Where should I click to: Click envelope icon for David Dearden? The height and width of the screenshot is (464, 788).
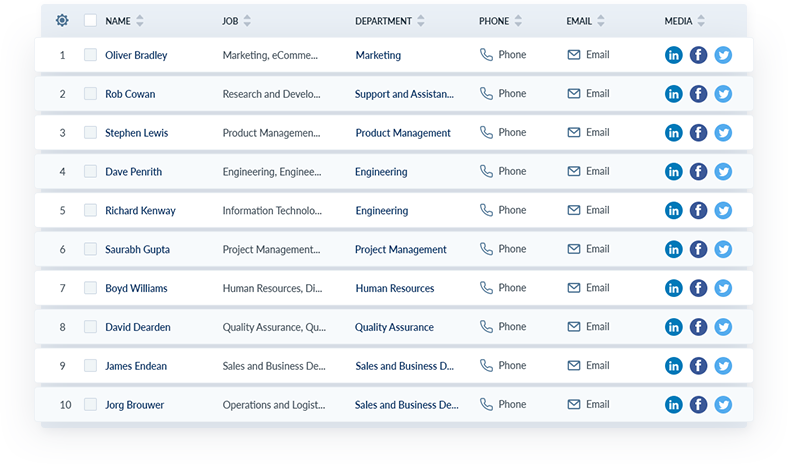[x=573, y=327]
